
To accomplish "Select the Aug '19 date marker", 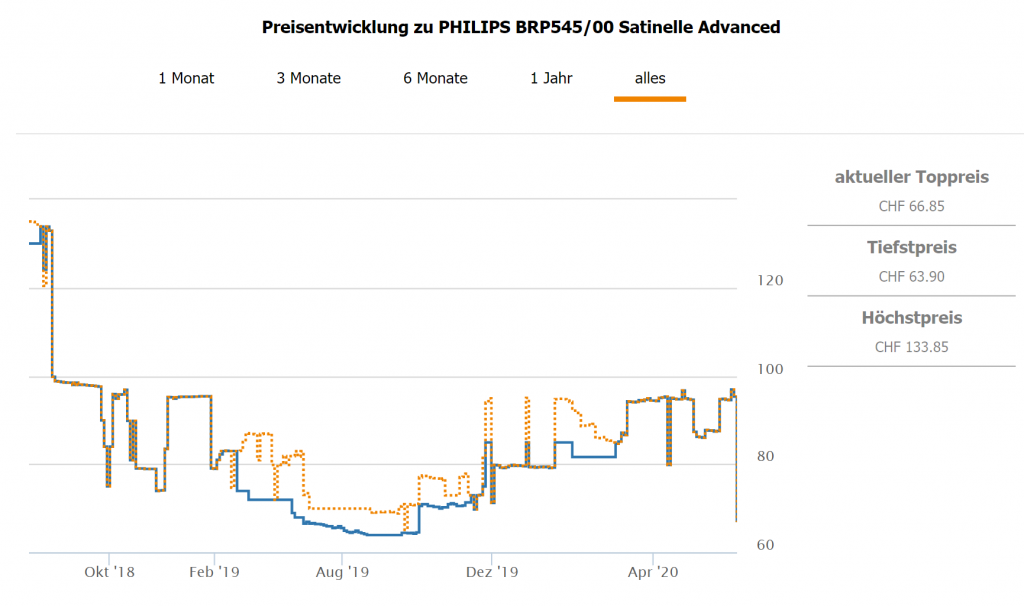I will 342,573.
